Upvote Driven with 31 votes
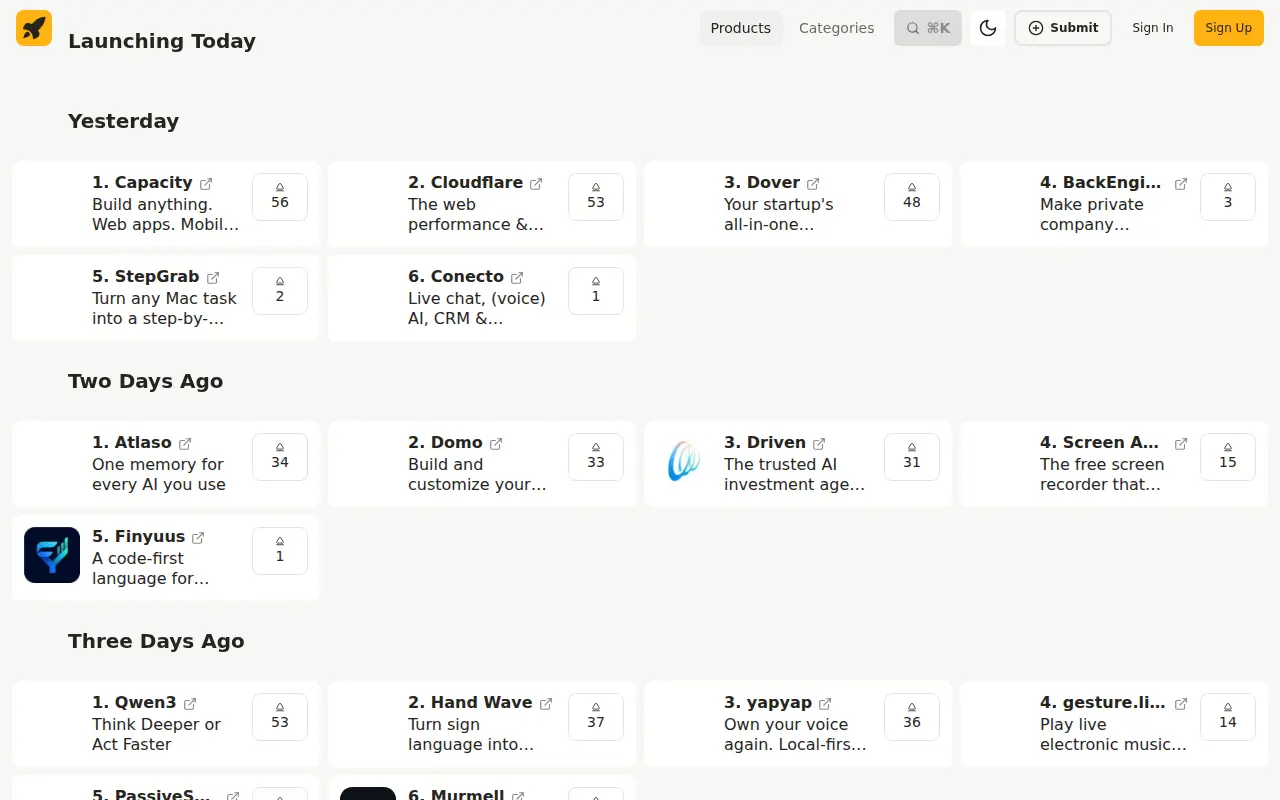 912,456
